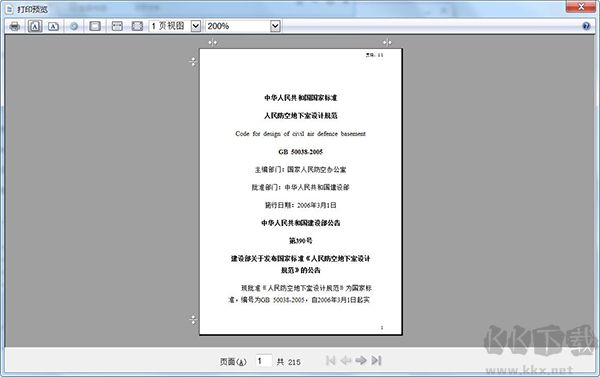Close the print preview window
Image resolution: width=600 pixels, height=377 pixels.
click(x=581, y=7)
